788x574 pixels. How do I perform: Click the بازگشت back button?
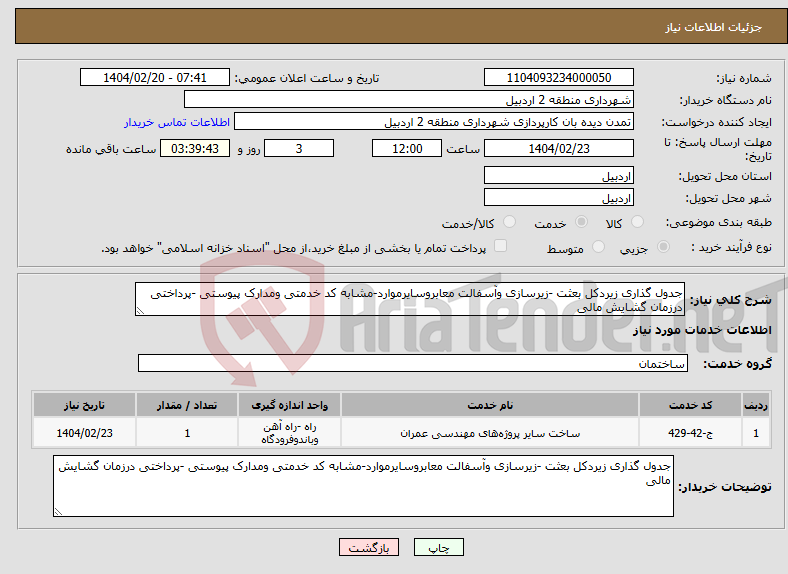tap(369, 547)
